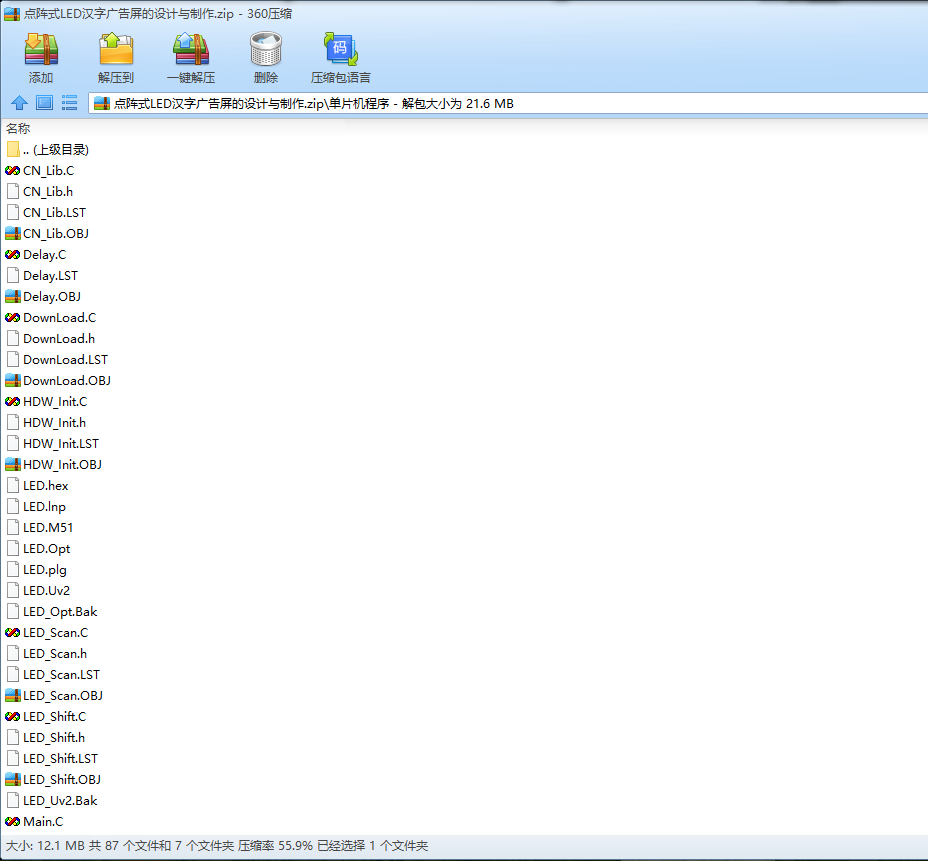The image size is (928, 861).
Task: Select the Delay.C file icon
Action: pyautogui.click(x=12, y=254)
